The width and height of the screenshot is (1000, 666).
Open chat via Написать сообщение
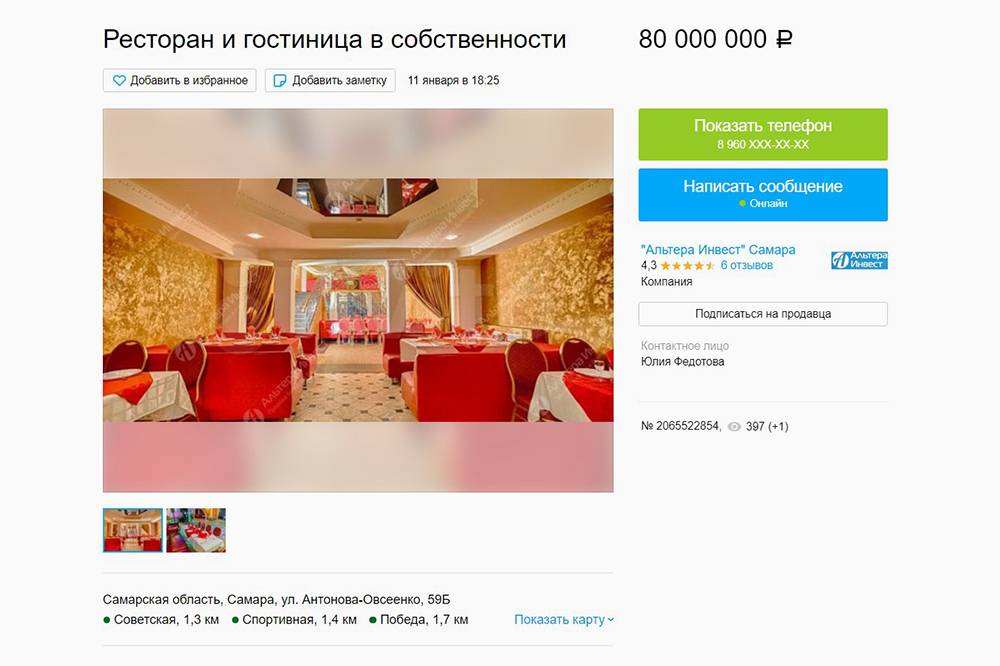click(763, 195)
